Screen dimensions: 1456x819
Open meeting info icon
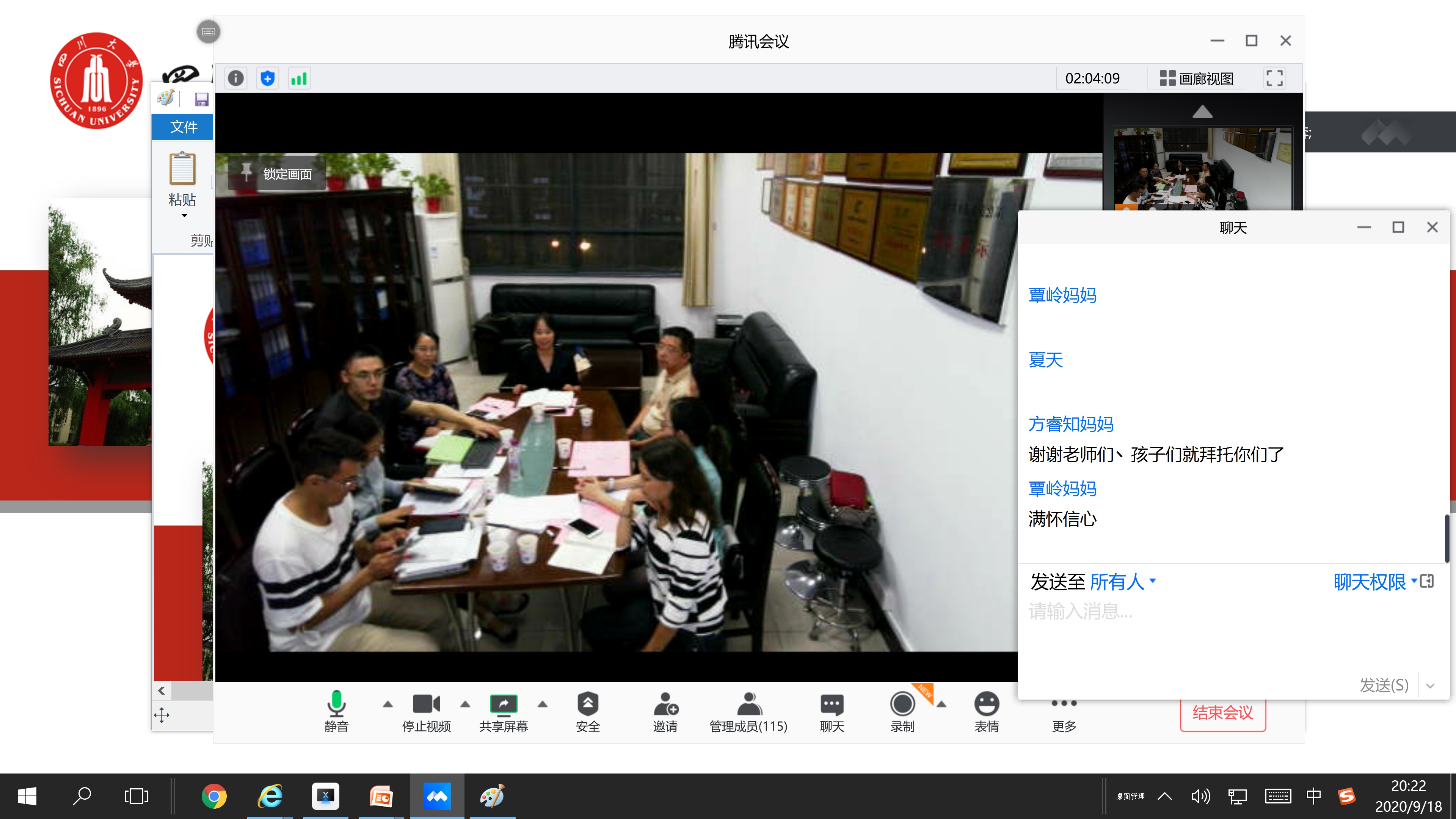click(x=236, y=78)
